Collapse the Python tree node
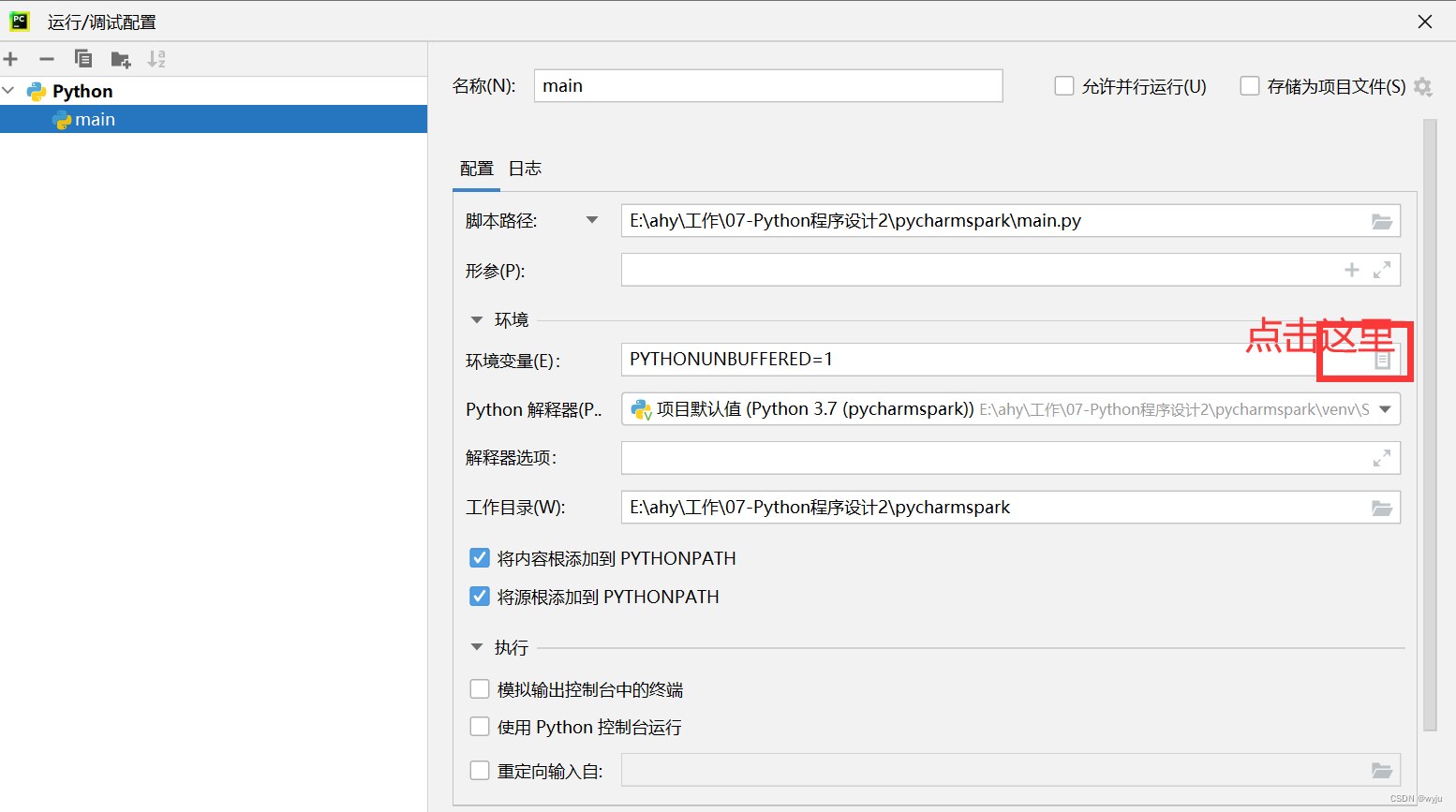This screenshot has height=812, width=1456. click(8, 91)
